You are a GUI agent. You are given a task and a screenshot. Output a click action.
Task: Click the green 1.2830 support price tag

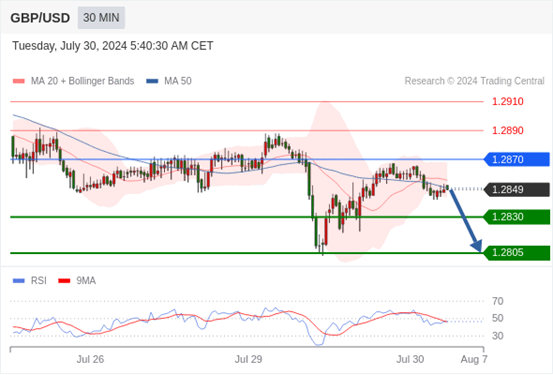pyautogui.click(x=516, y=217)
